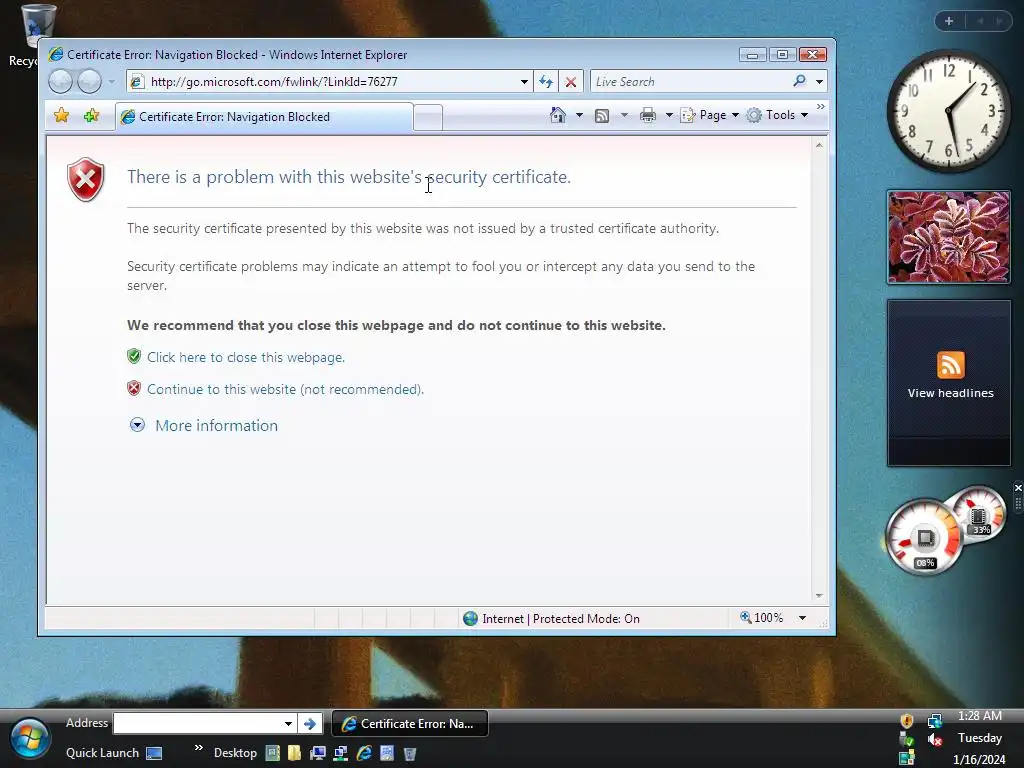
Task: Open the Favorites Center star icon
Action: coord(61,116)
